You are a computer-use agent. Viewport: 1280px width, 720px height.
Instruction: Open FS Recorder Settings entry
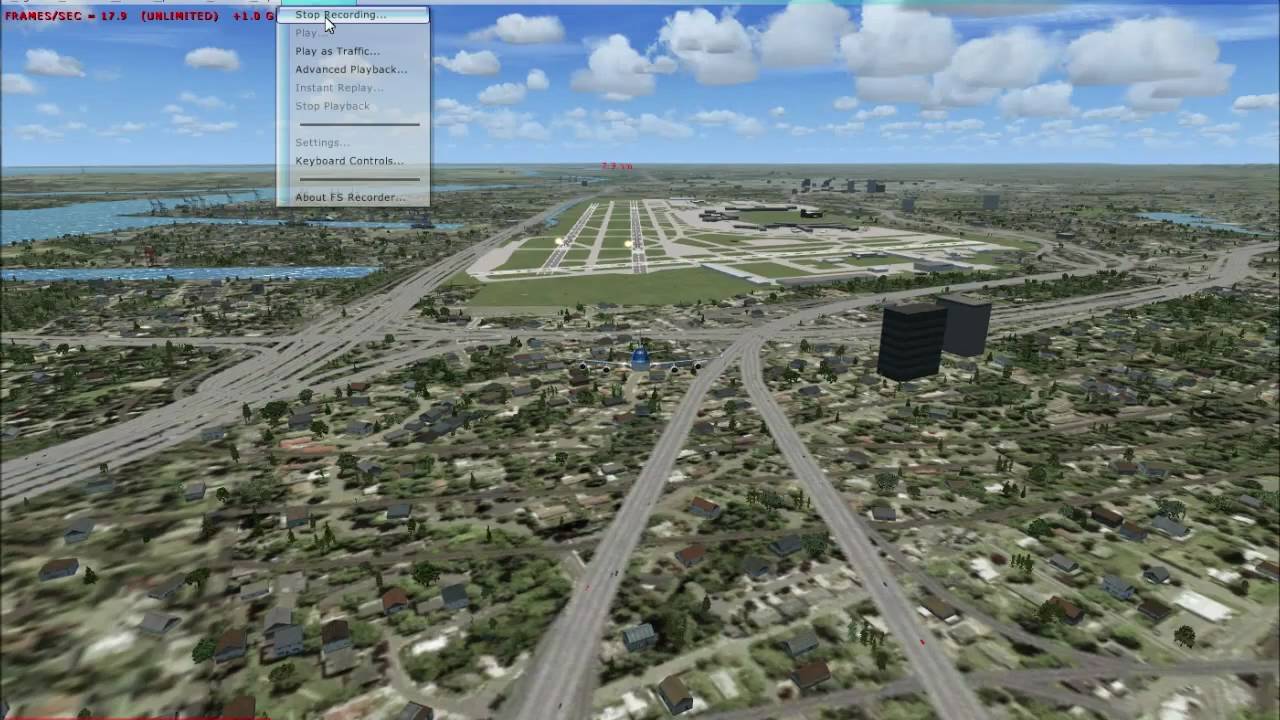(x=353, y=142)
